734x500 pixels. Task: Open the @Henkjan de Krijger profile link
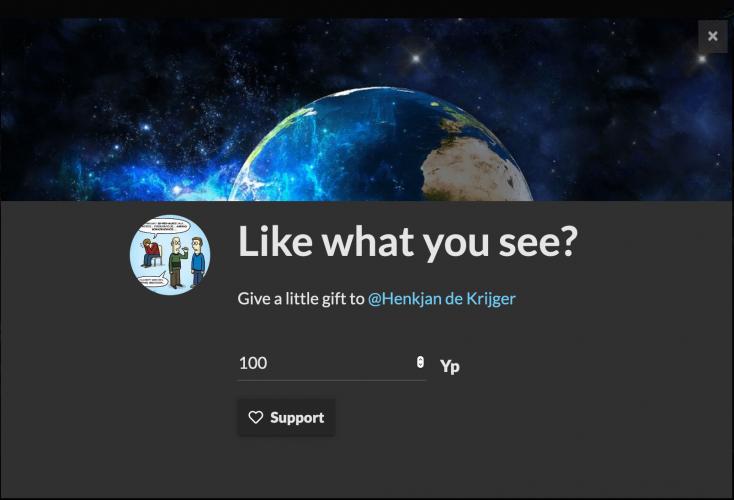441,299
